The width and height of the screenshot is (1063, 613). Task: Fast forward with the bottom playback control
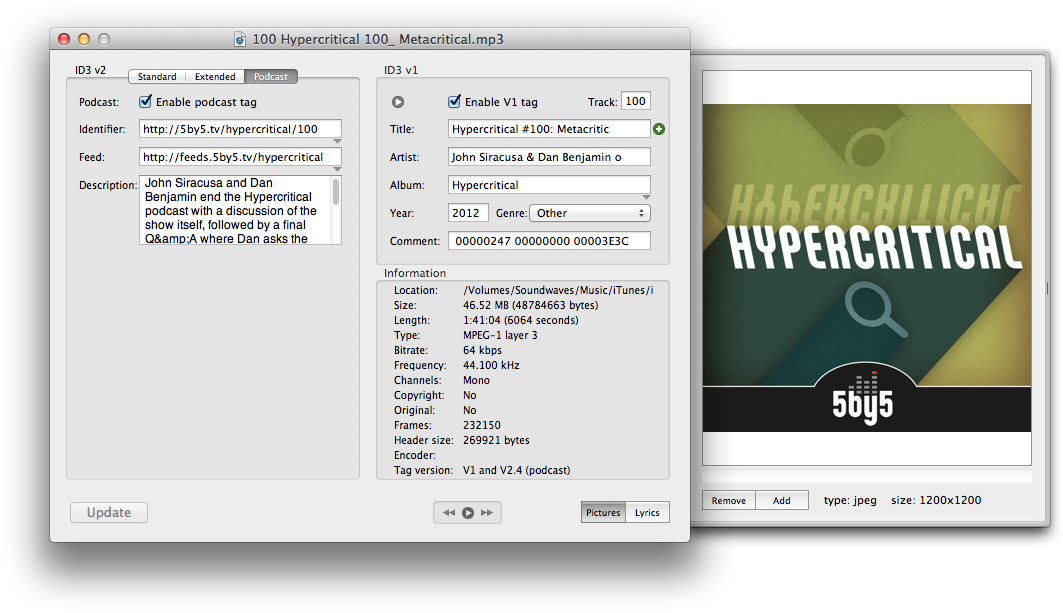pos(487,513)
